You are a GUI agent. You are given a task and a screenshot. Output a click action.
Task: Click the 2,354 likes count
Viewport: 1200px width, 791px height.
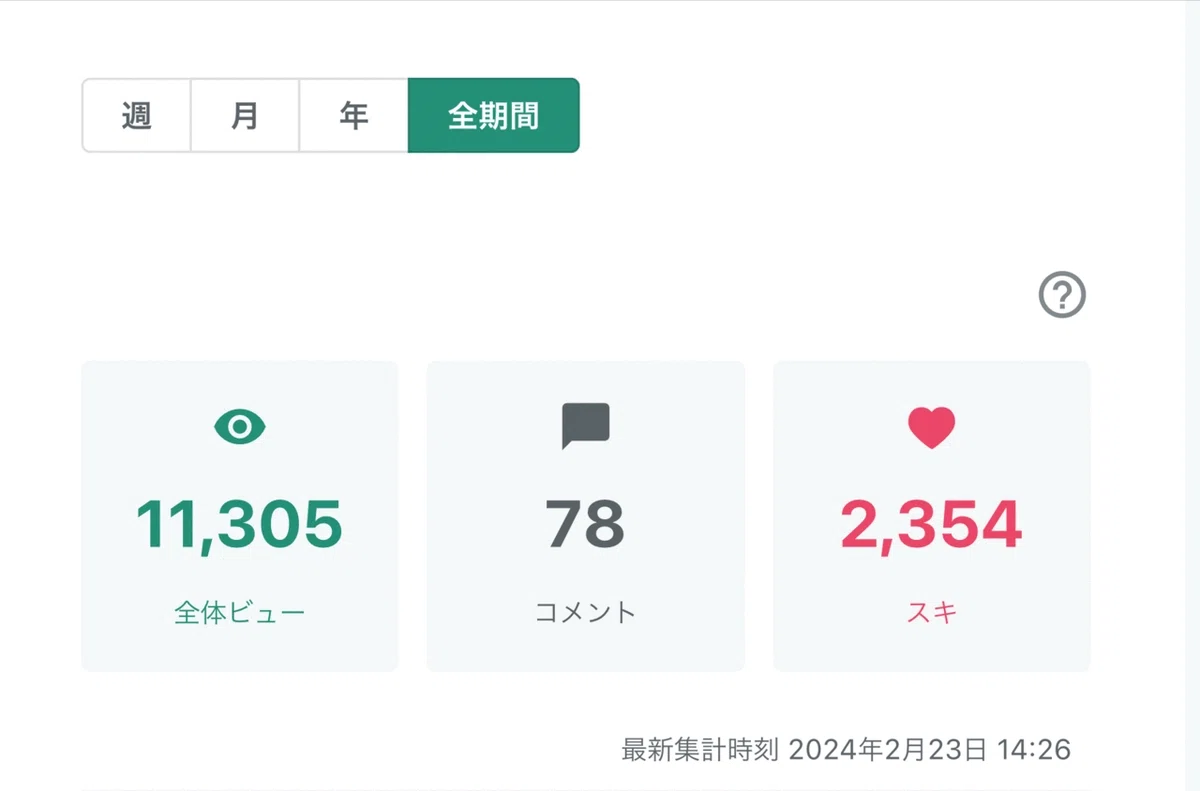point(932,525)
